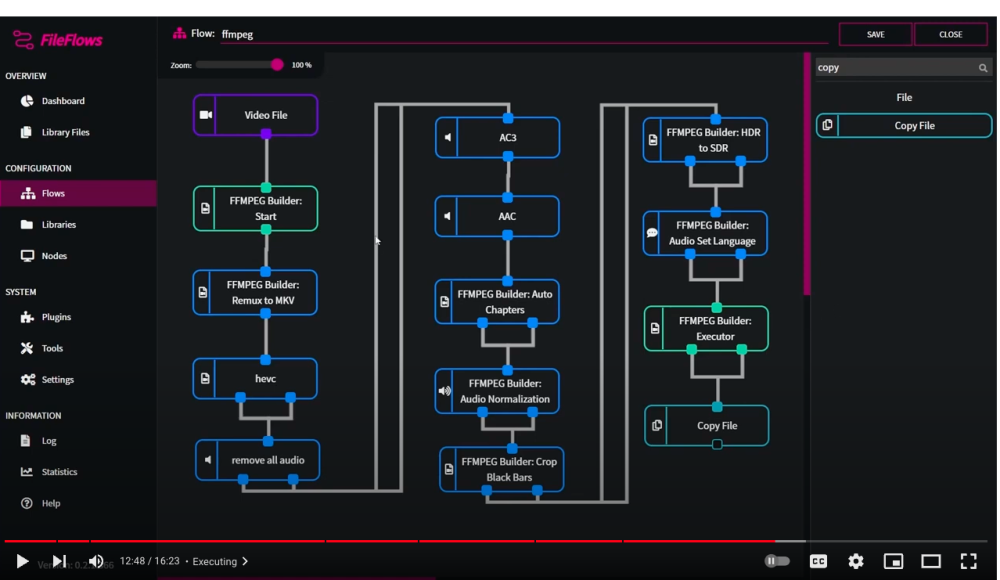Open the video player settings gear

[x=856, y=561]
